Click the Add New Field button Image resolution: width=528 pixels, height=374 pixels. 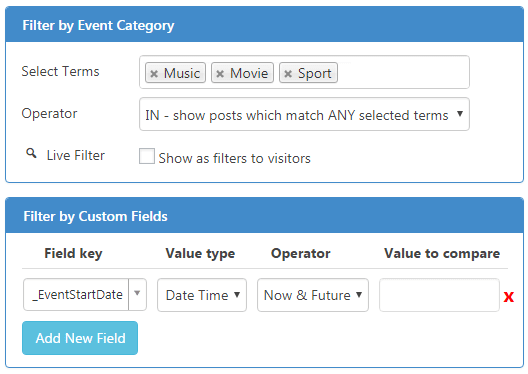point(80,338)
